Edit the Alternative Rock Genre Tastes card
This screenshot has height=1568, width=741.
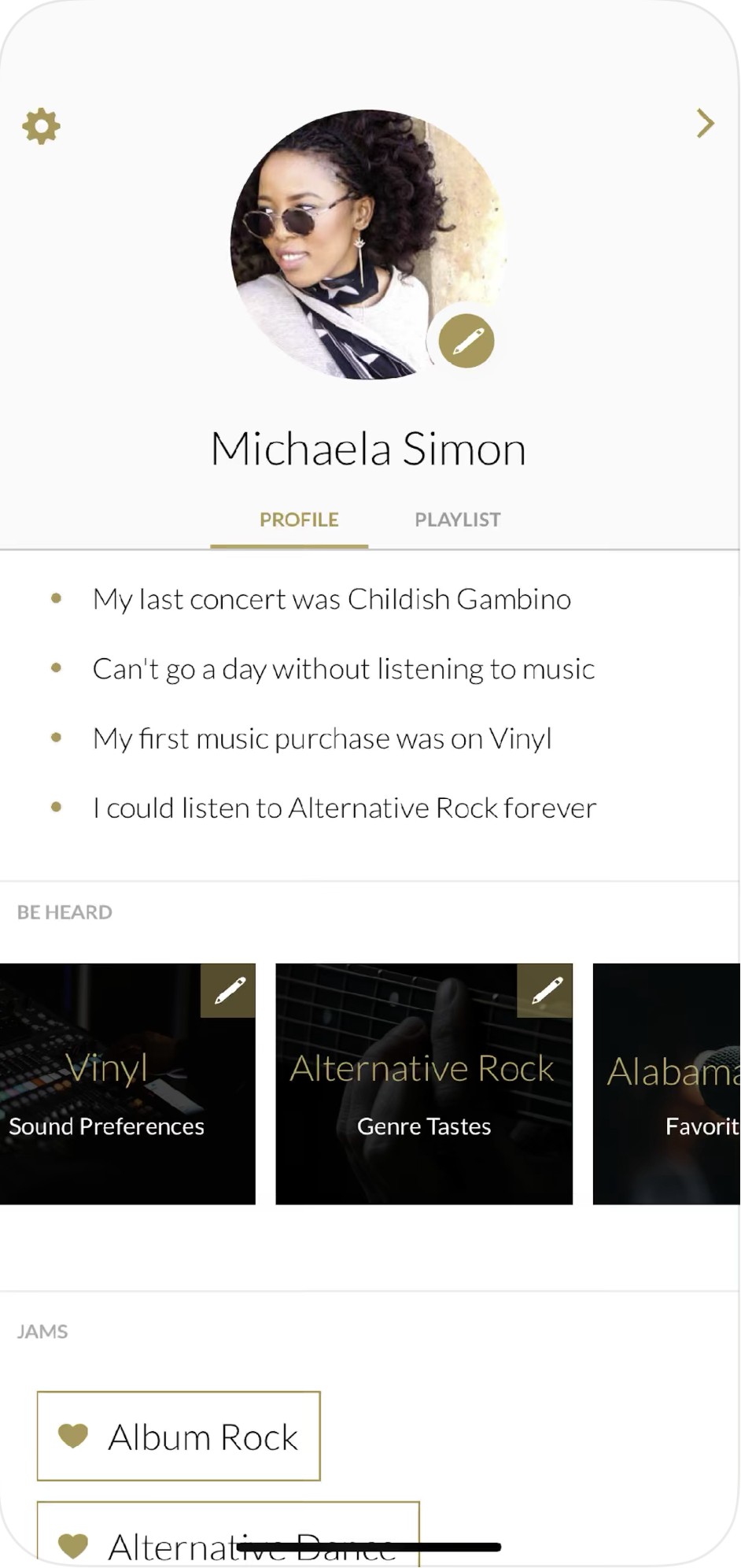tap(545, 990)
